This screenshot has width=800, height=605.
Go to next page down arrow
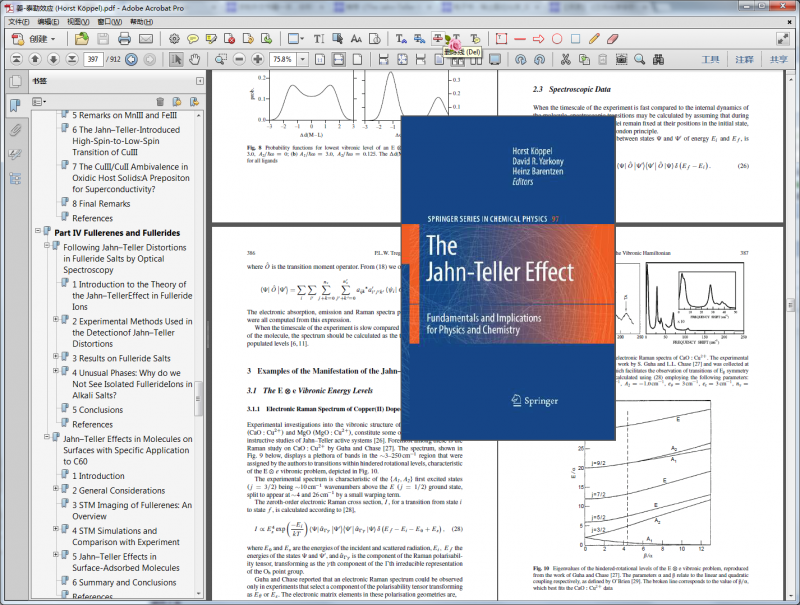coord(53,59)
